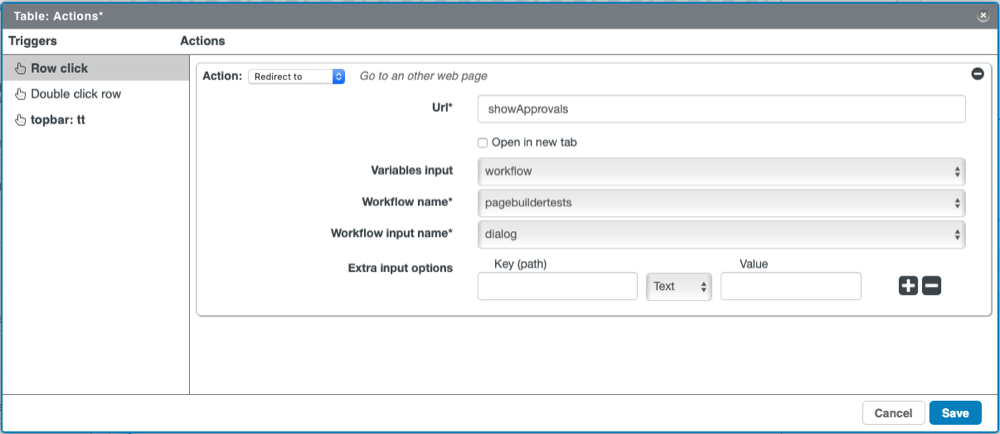Click the Workflow input name label

[392, 233]
